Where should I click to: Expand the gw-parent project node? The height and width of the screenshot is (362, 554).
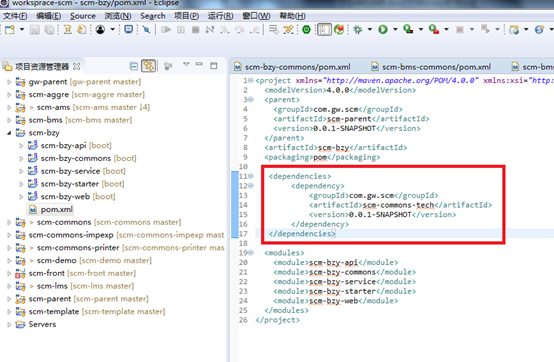9,82
